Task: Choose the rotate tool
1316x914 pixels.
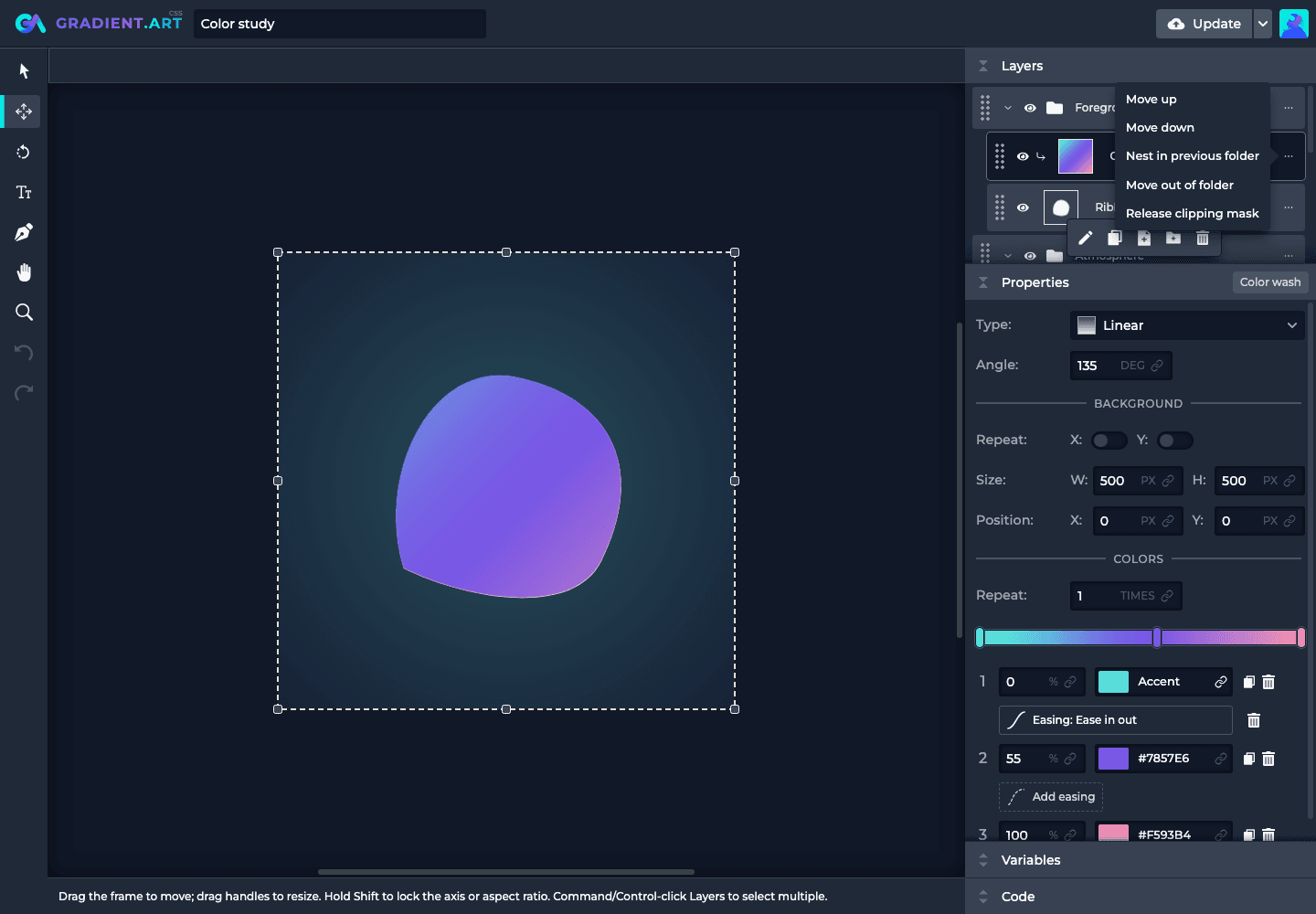Action: coord(24,152)
